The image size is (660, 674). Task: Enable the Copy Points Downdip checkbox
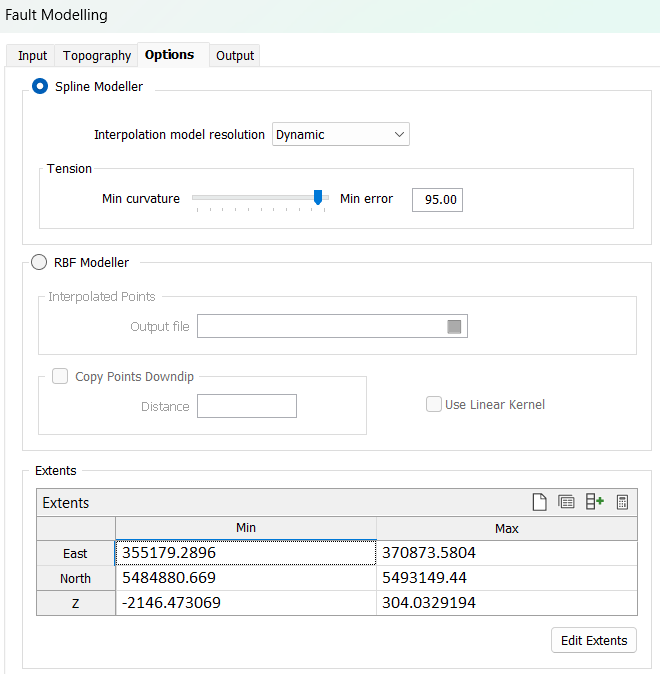(x=60, y=377)
